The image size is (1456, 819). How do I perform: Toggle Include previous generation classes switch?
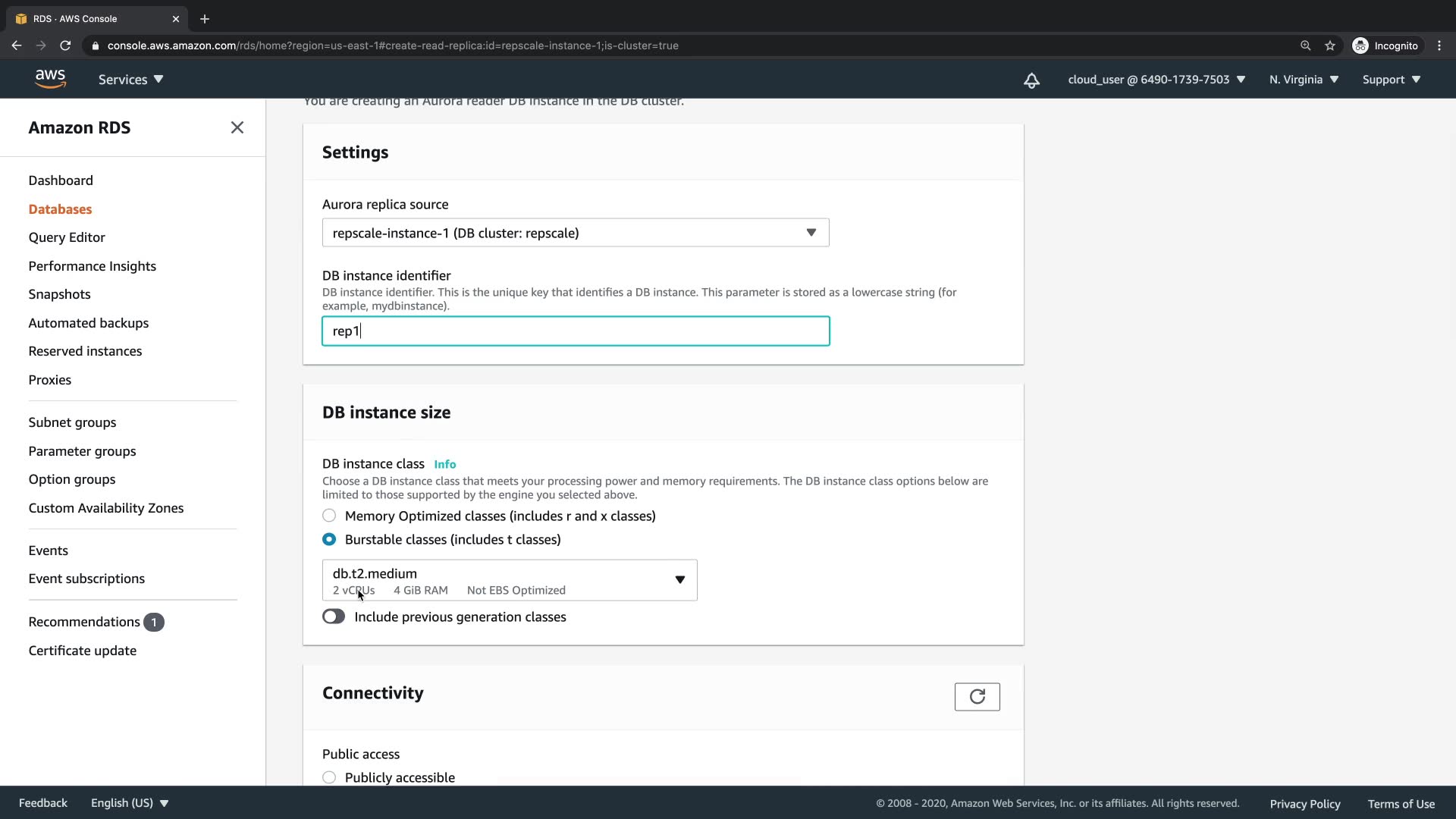point(334,617)
